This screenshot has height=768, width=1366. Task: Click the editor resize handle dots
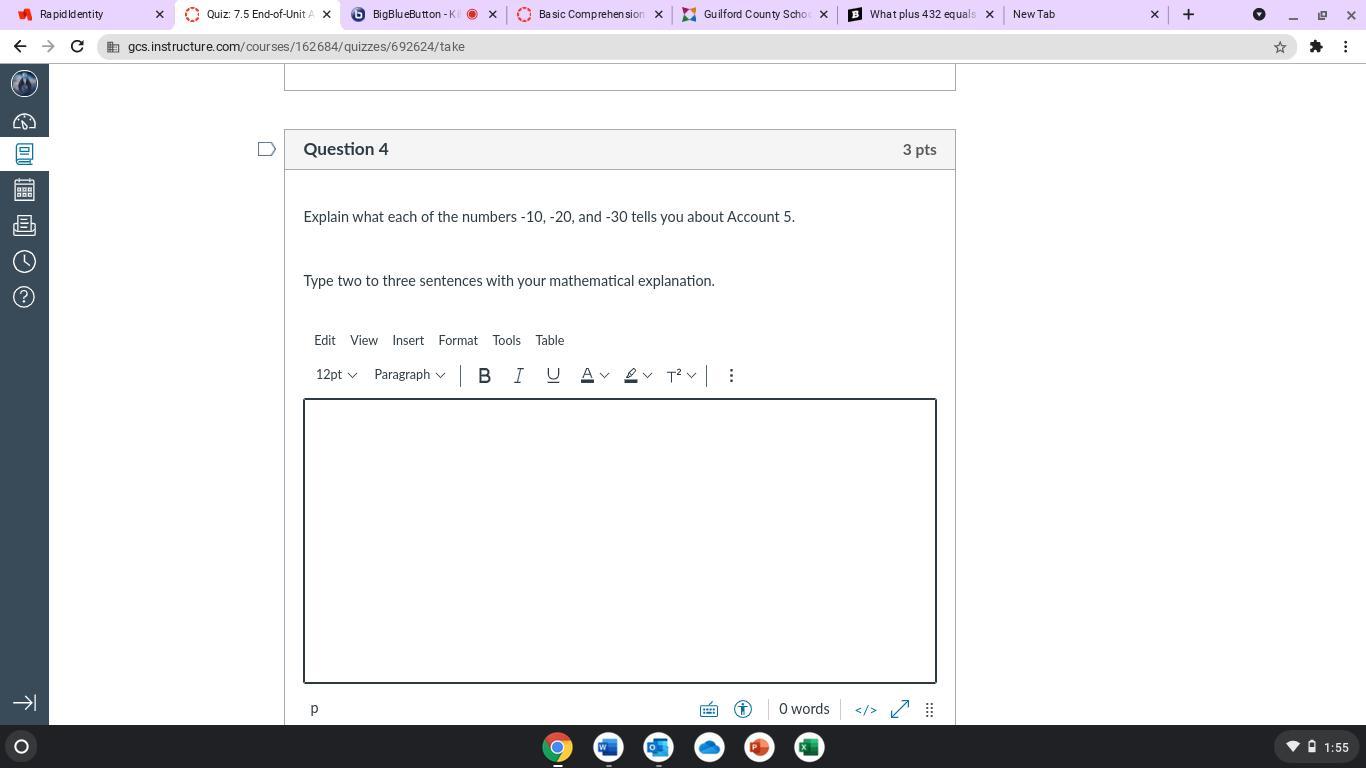[x=929, y=710]
